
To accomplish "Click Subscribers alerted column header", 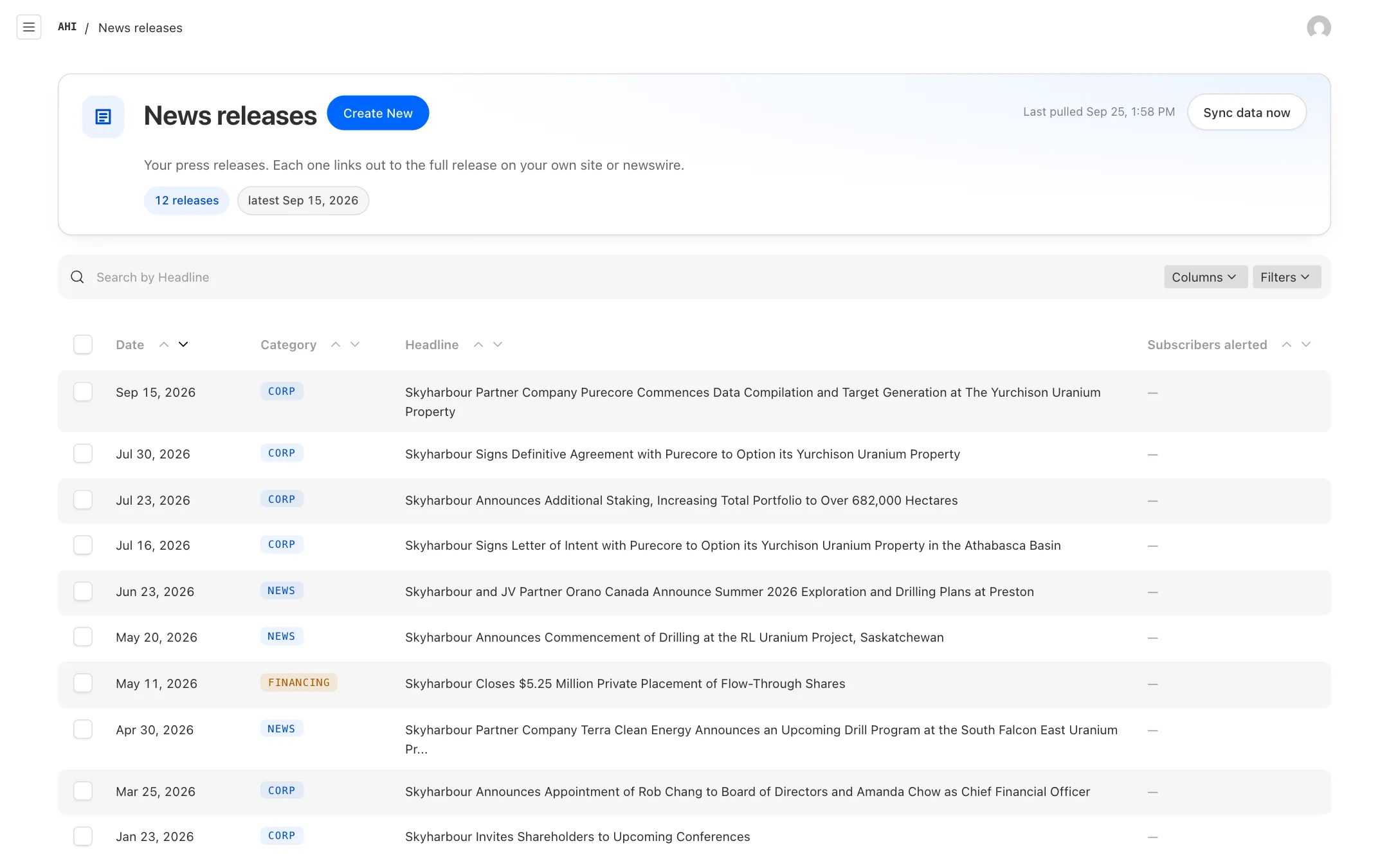I will 1207,345.
